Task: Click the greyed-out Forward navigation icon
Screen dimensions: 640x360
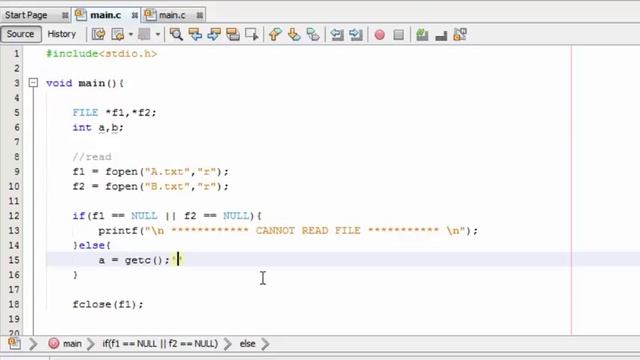Action: [144, 34]
